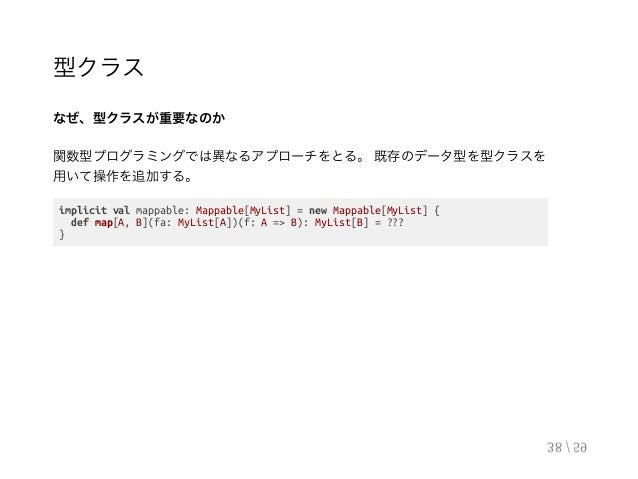638x479 pixels.
Task: Click the paragraph line 用いて操作を追加する。
Action: (122, 176)
